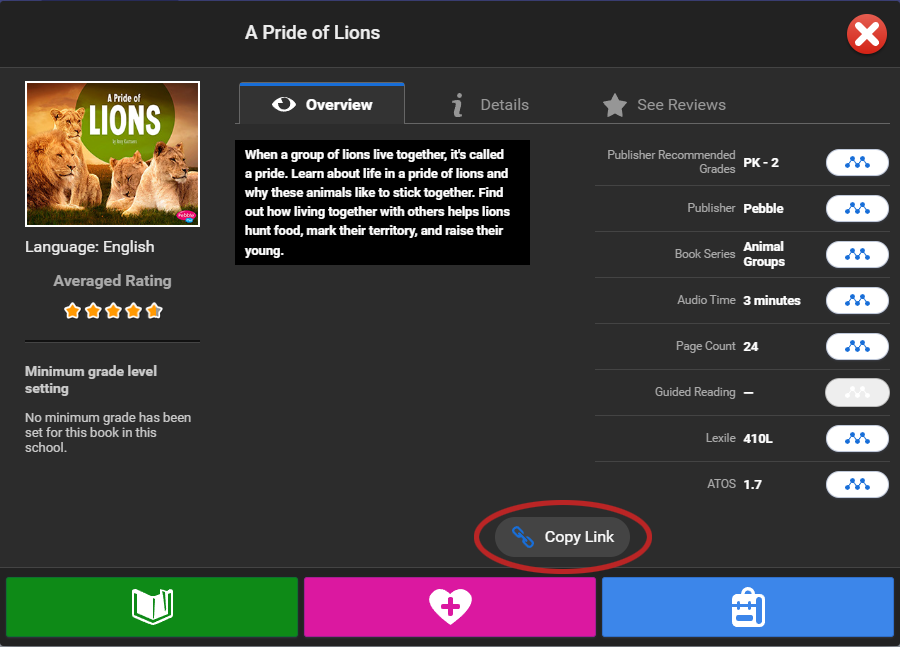Click the similar-books icon for Audio Time
Image resolution: width=900 pixels, height=647 pixels.
click(x=857, y=300)
